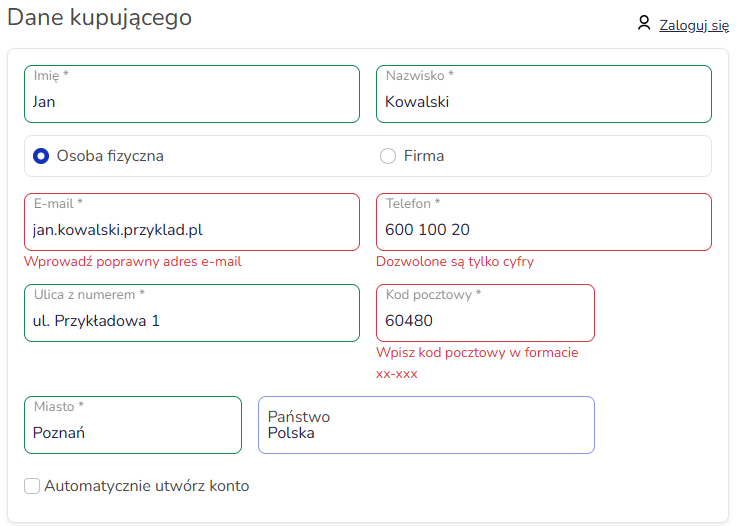Click into the E-mail input field
The image size is (750, 526).
(192, 222)
